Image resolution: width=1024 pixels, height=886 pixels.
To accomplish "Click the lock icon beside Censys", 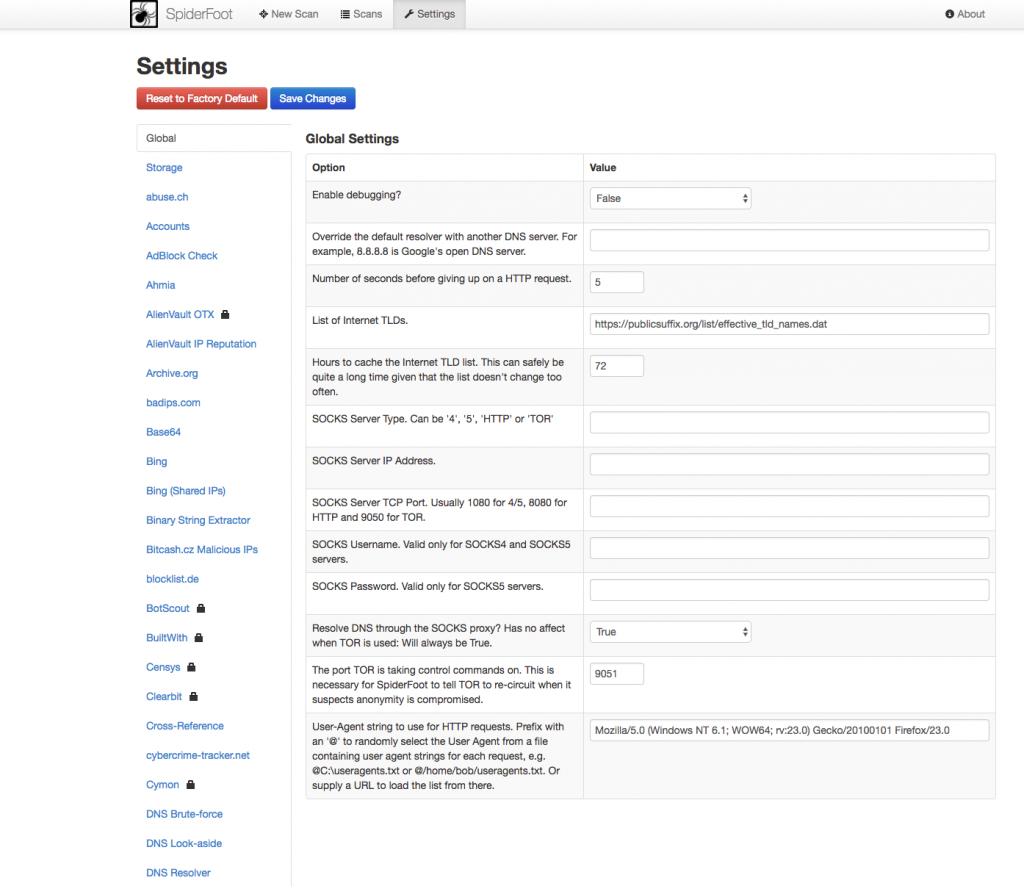I will [191, 667].
